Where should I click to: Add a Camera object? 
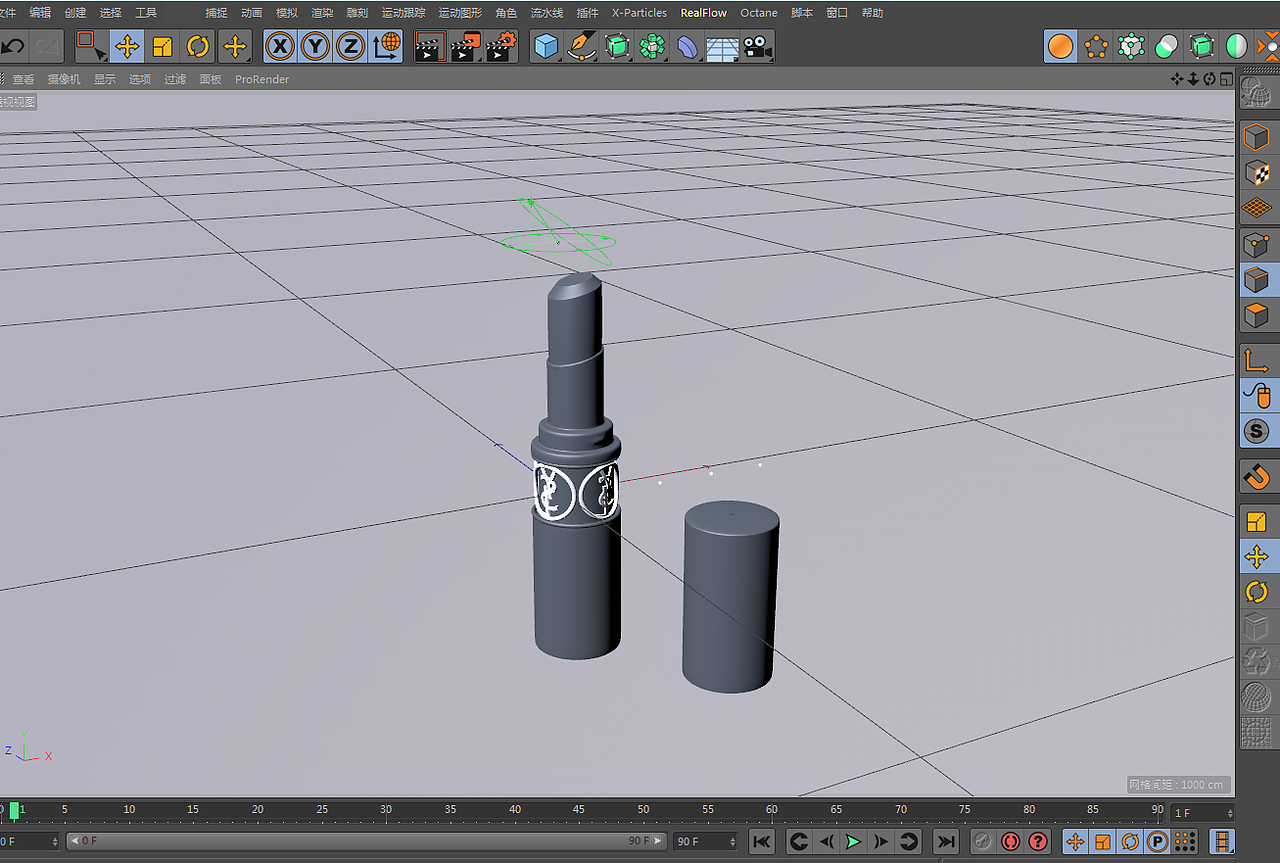(757, 46)
